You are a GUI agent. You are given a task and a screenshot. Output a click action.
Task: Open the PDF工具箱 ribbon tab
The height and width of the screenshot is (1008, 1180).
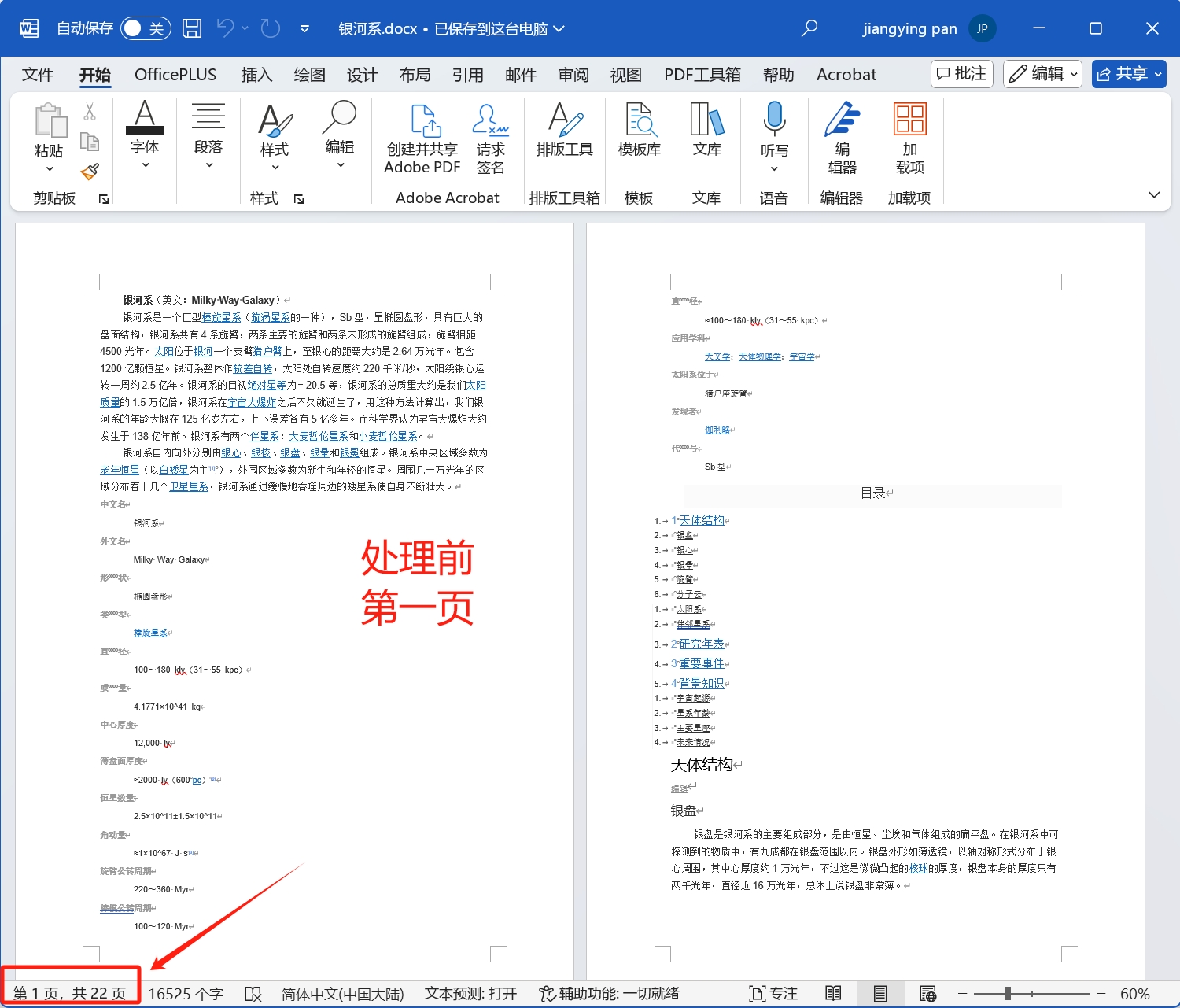702,74
